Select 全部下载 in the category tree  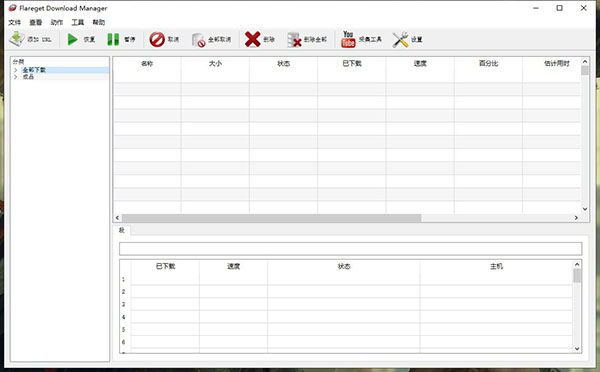pos(34,70)
